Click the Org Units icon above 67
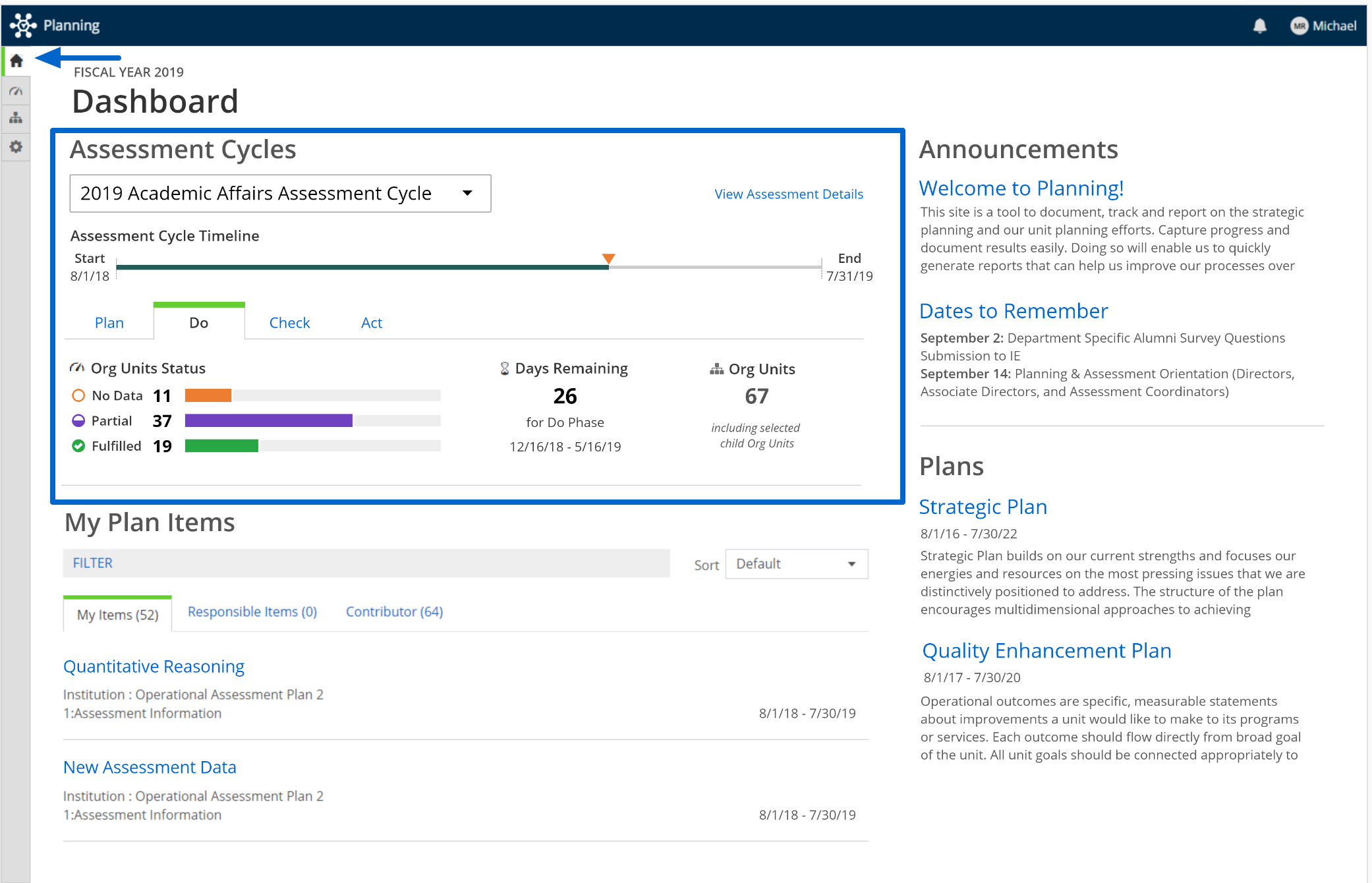 click(717, 369)
